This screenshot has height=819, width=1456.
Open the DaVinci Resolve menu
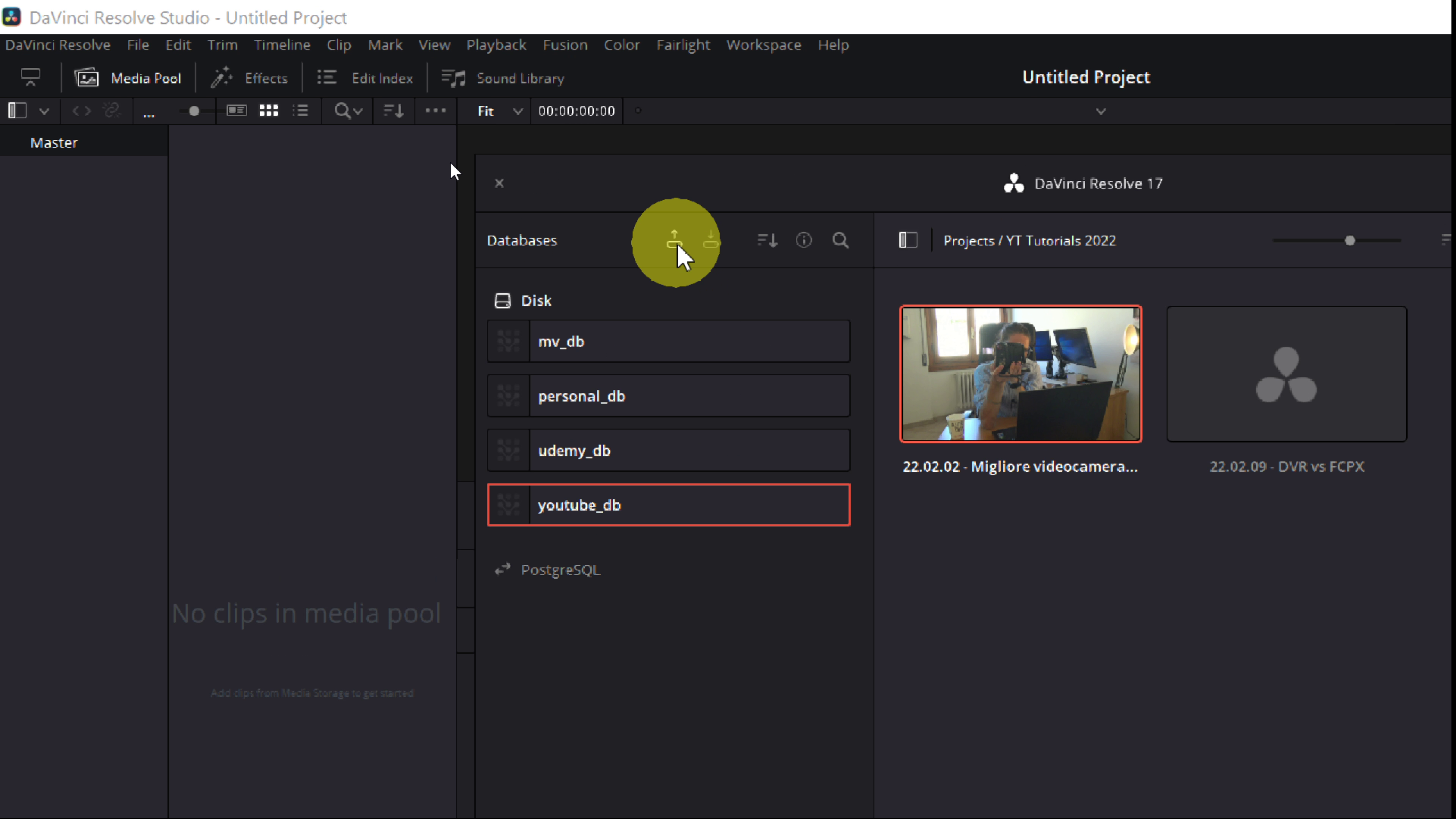click(x=58, y=45)
